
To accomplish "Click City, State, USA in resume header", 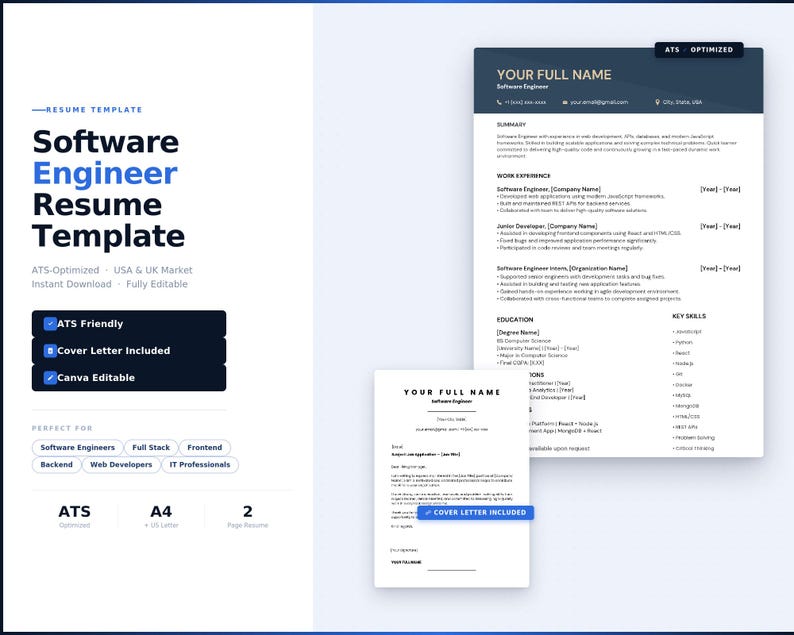I will coord(682,102).
